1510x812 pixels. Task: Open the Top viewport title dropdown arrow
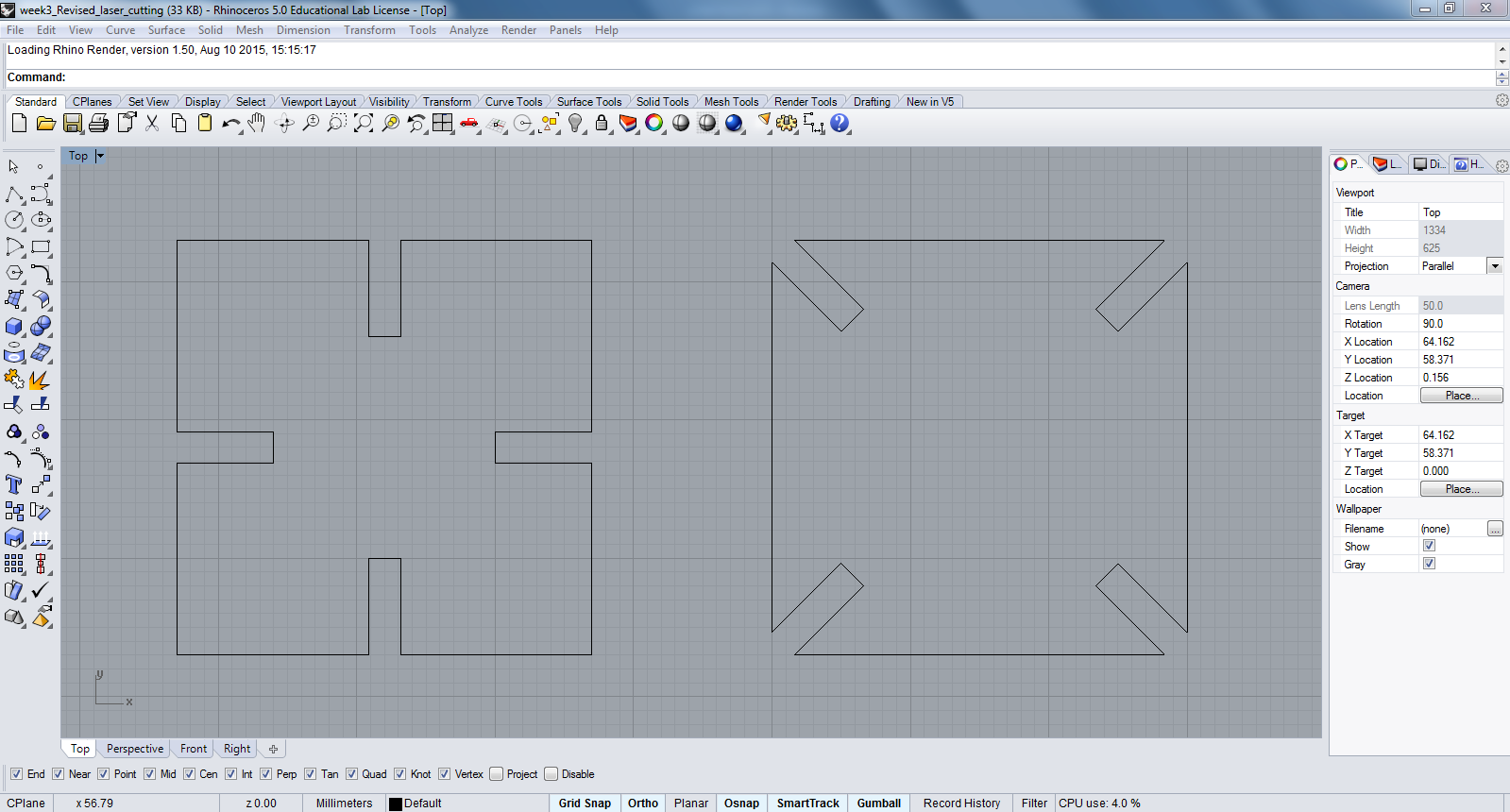tap(100, 156)
